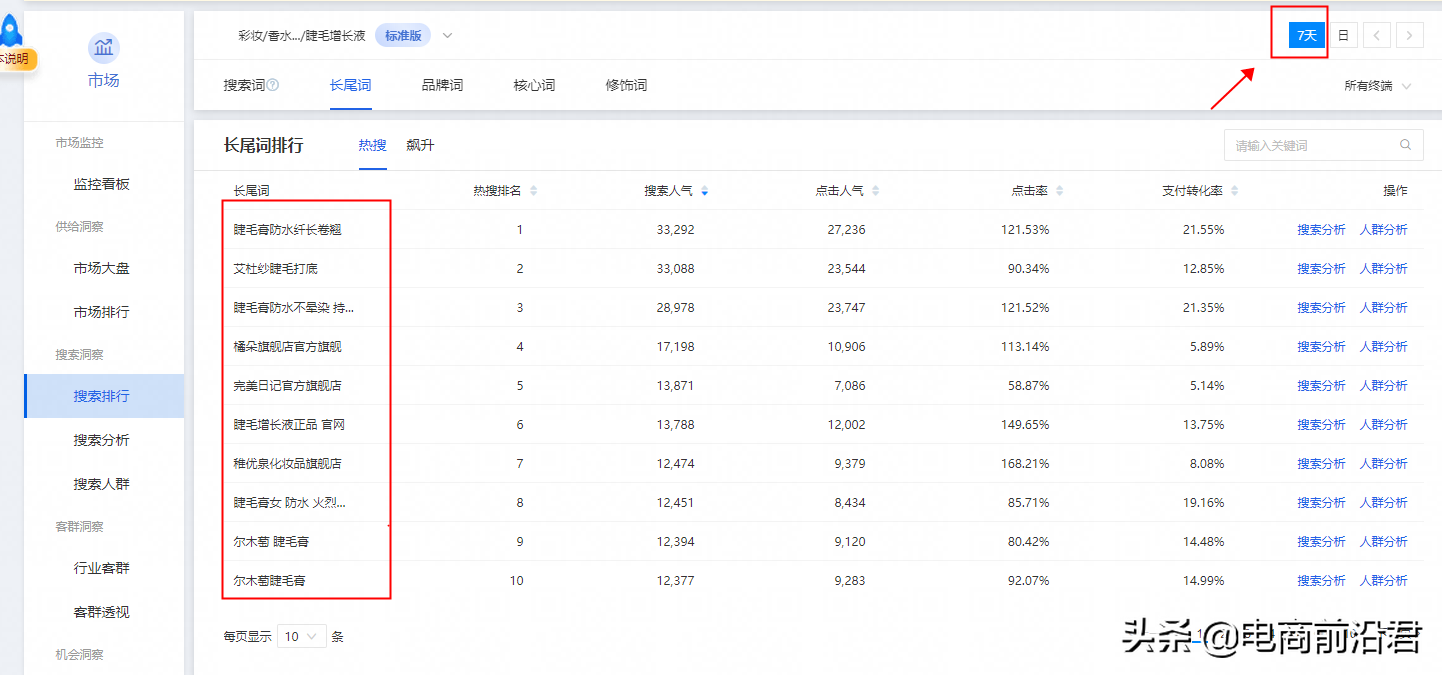Go to previous date period arrow
The width and height of the screenshot is (1442, 675).
click(1376, 35)
